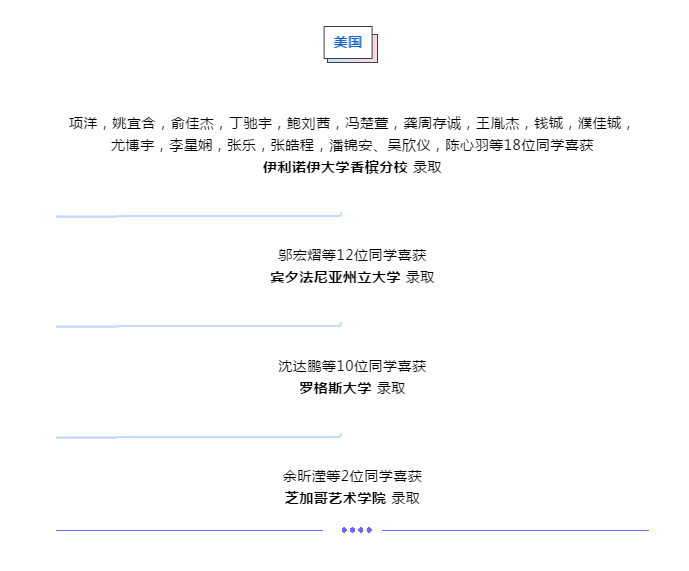Click the name 尤博宇
The image size is (689, 571).
133,145
